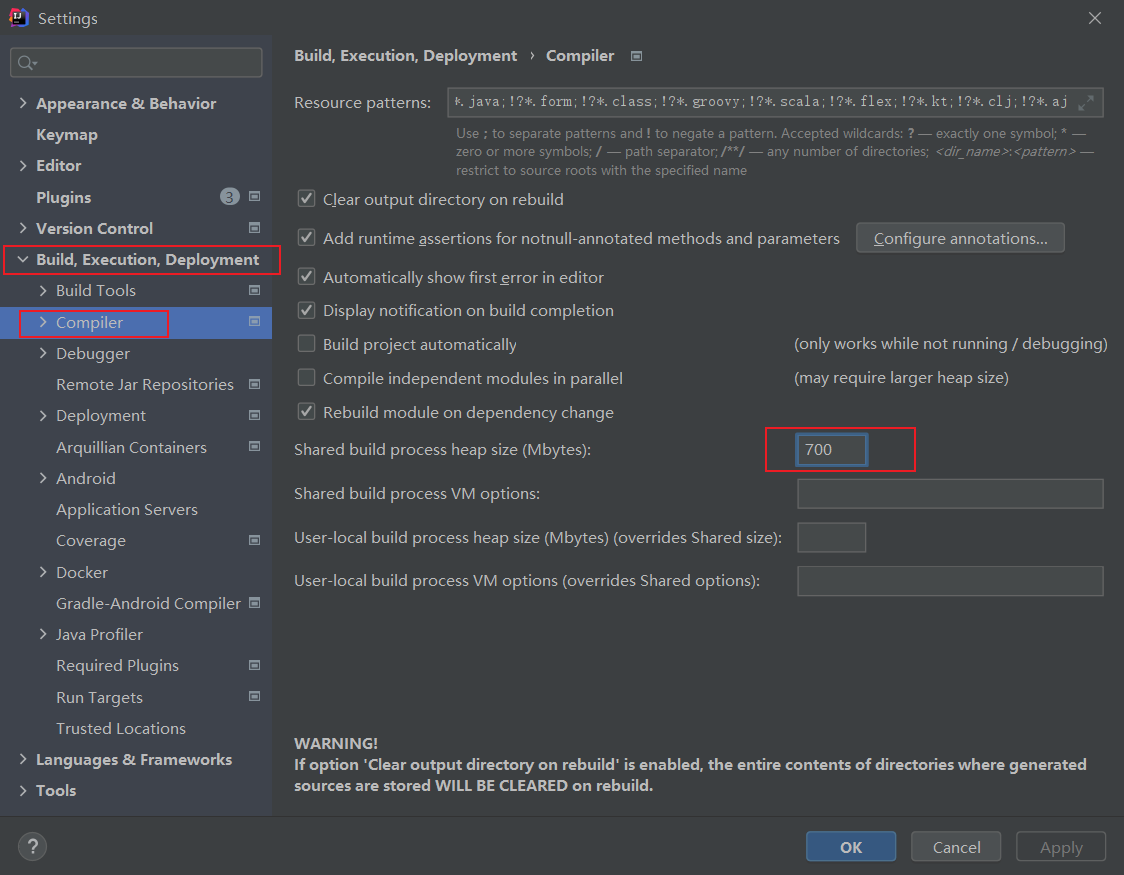Uncheck Clear output directory on rebuild

(307, 199)
